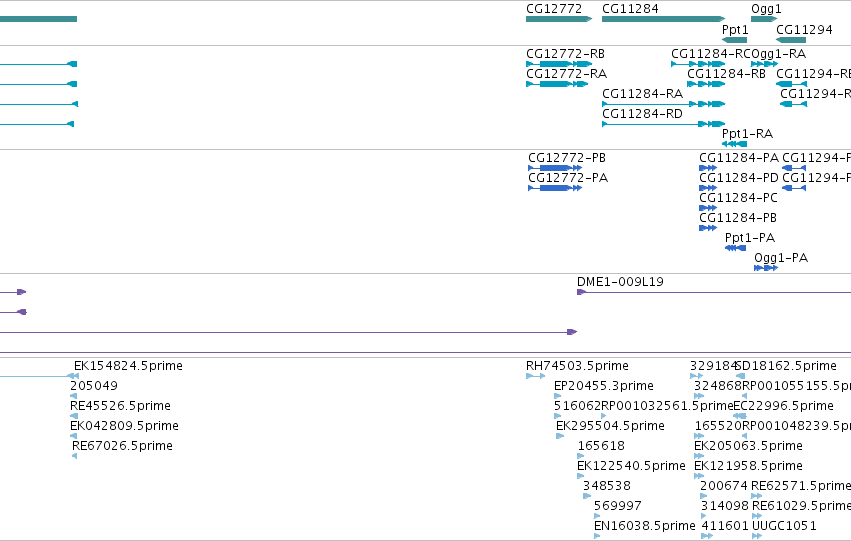Click the 205049 EST label

[93, 386]
